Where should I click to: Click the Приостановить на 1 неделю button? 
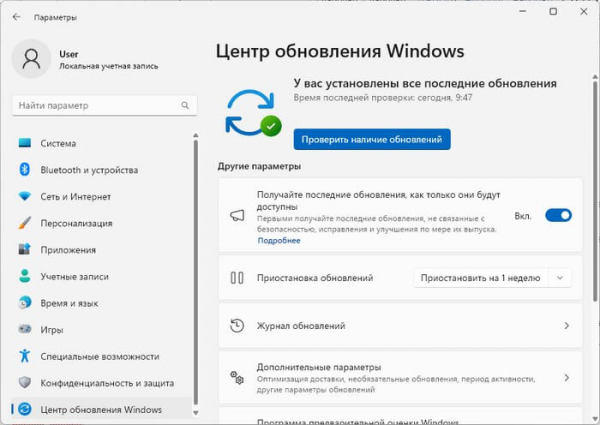(481, 278)
